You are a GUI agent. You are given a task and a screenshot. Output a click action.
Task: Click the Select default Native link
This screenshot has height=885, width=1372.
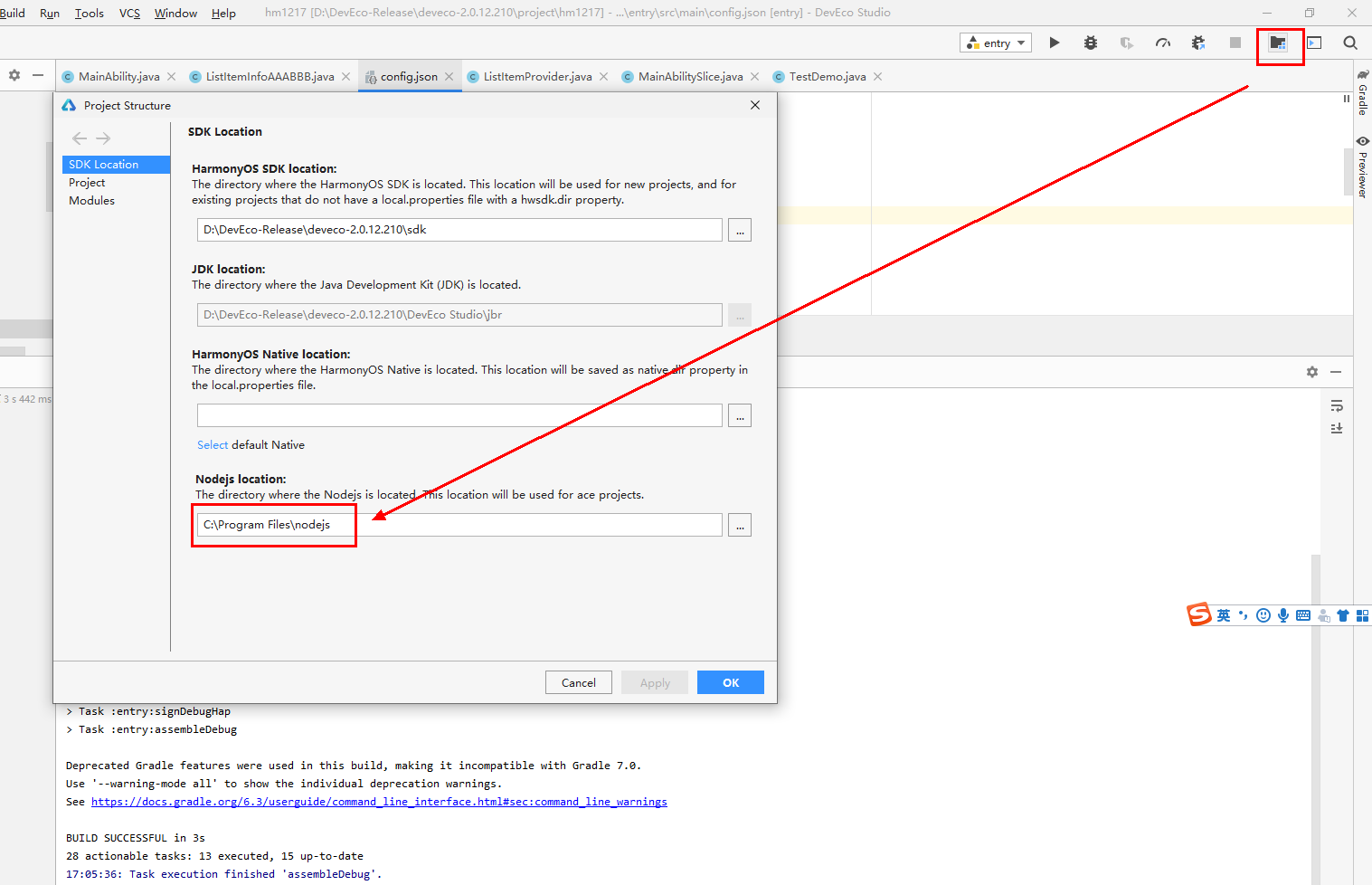point(213,444)
